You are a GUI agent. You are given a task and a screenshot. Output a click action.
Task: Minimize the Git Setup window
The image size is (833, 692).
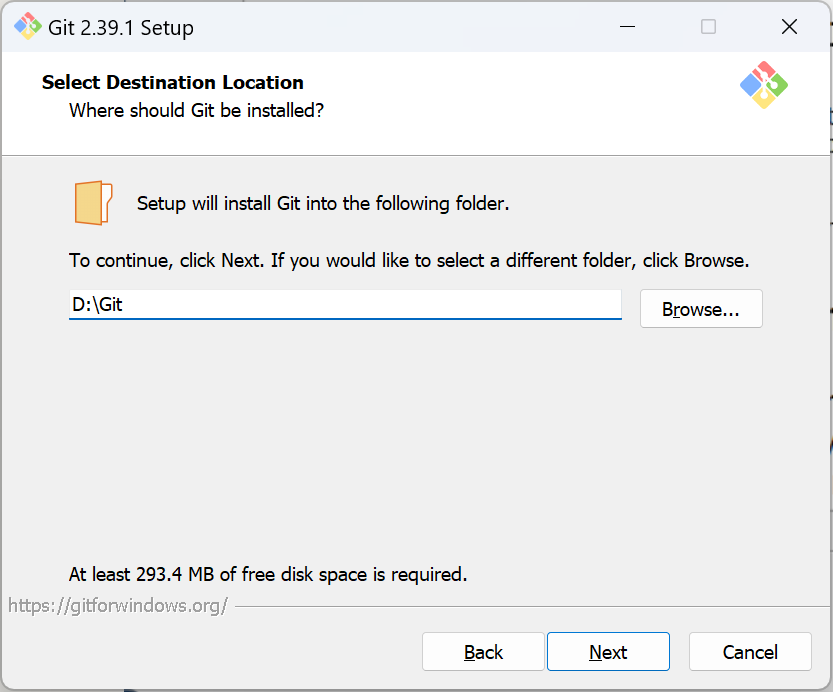(x=627, y=27)
